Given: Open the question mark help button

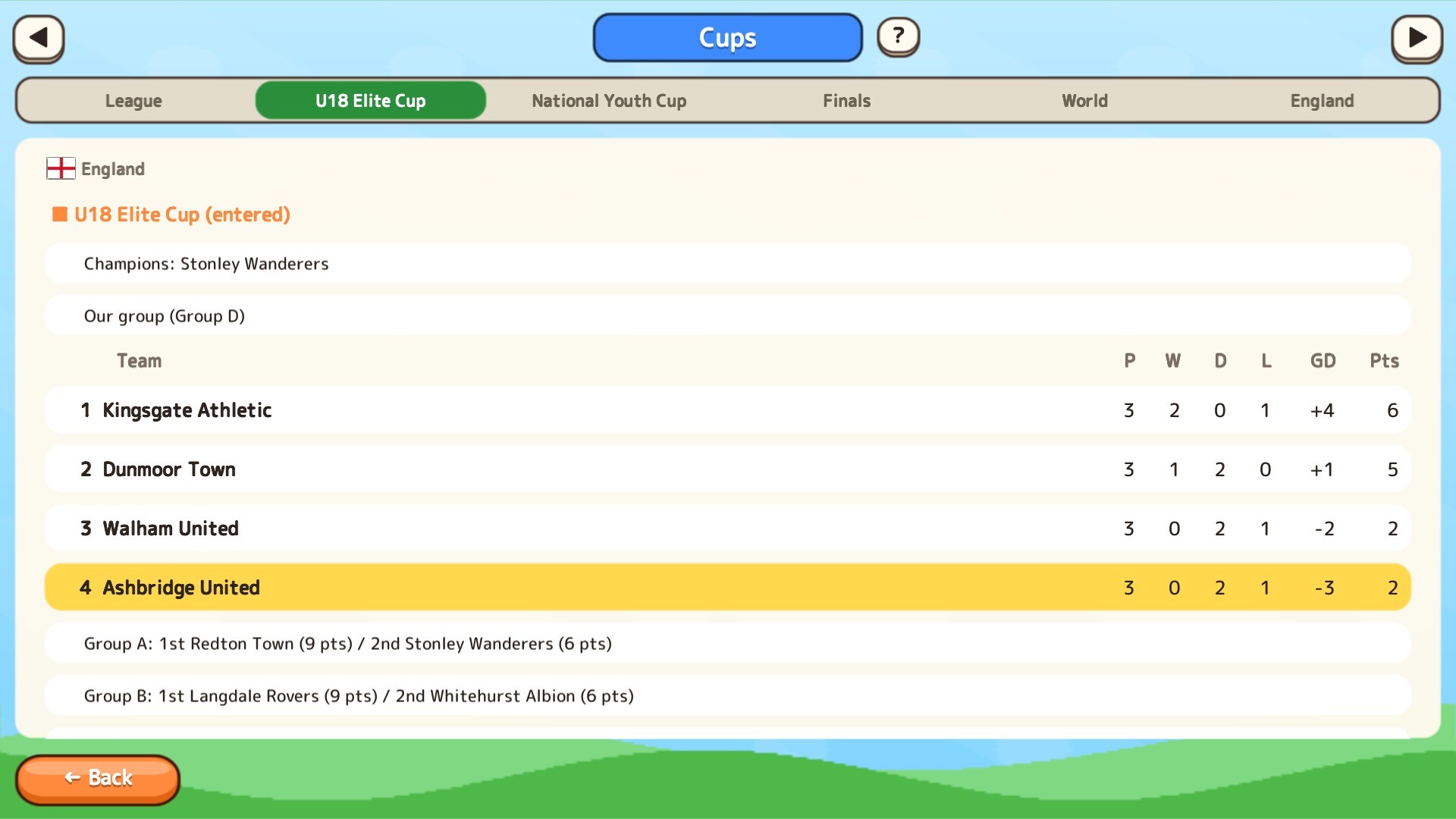Looking at the screenshot, I should coord(899,36).
